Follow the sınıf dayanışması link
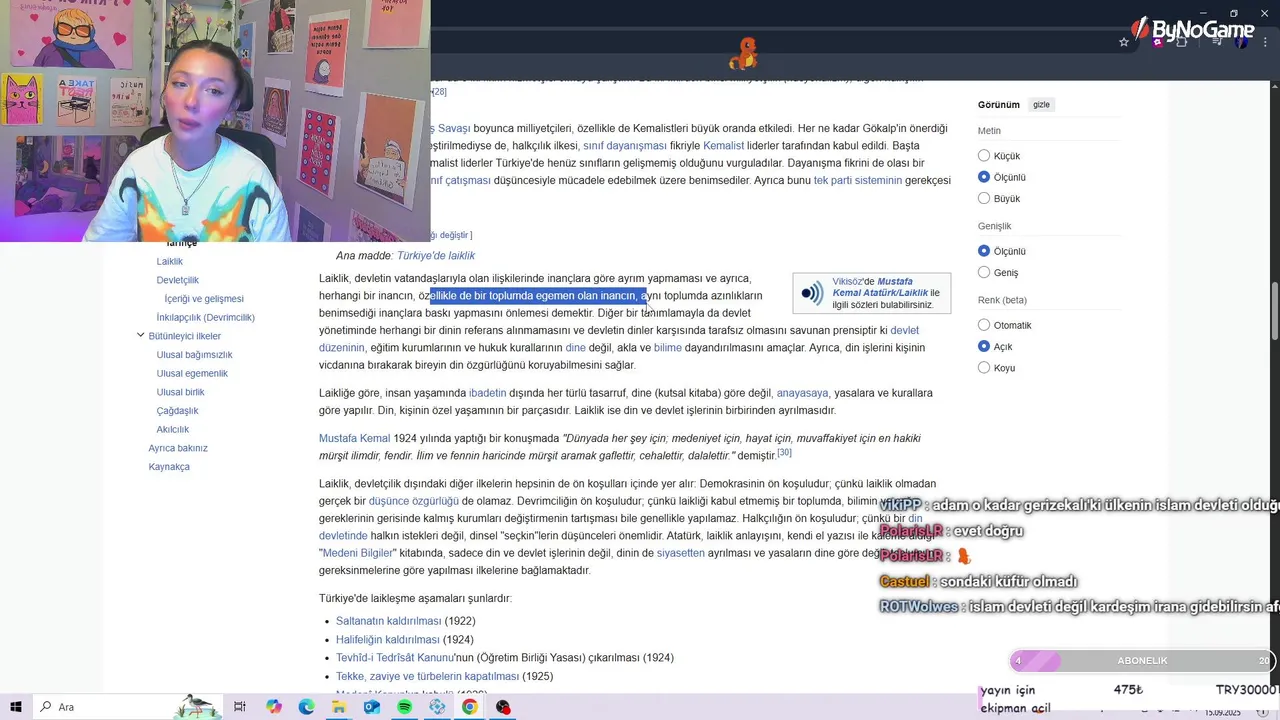The image size is (1280, 720). (625, 146)
